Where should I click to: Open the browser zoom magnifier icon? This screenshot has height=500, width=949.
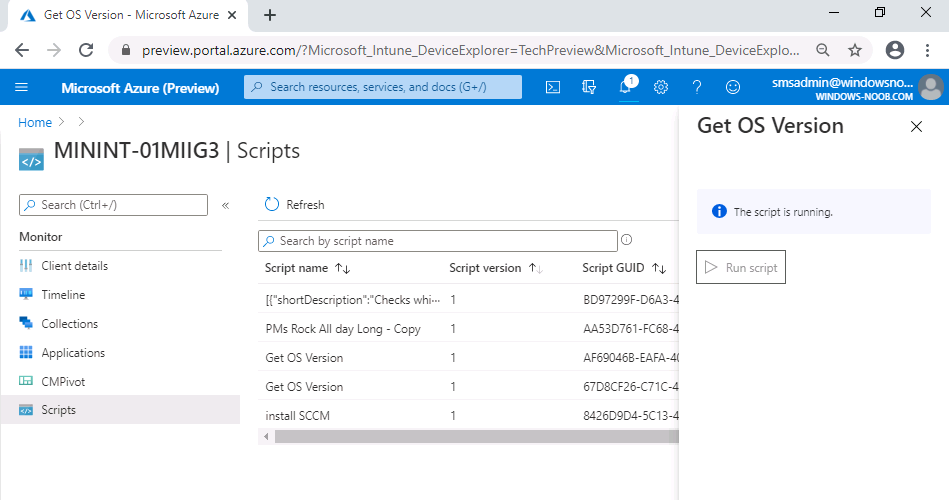click(823, 50)
